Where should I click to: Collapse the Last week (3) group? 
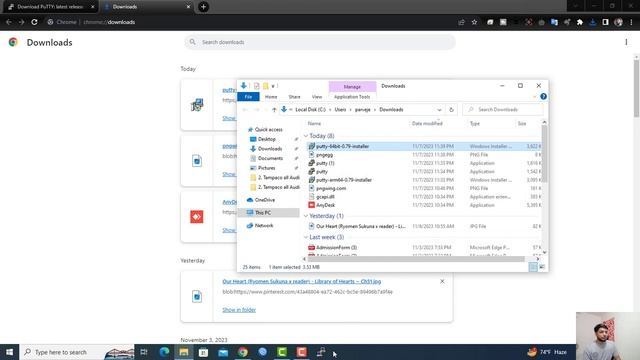[x=306, y=237]
